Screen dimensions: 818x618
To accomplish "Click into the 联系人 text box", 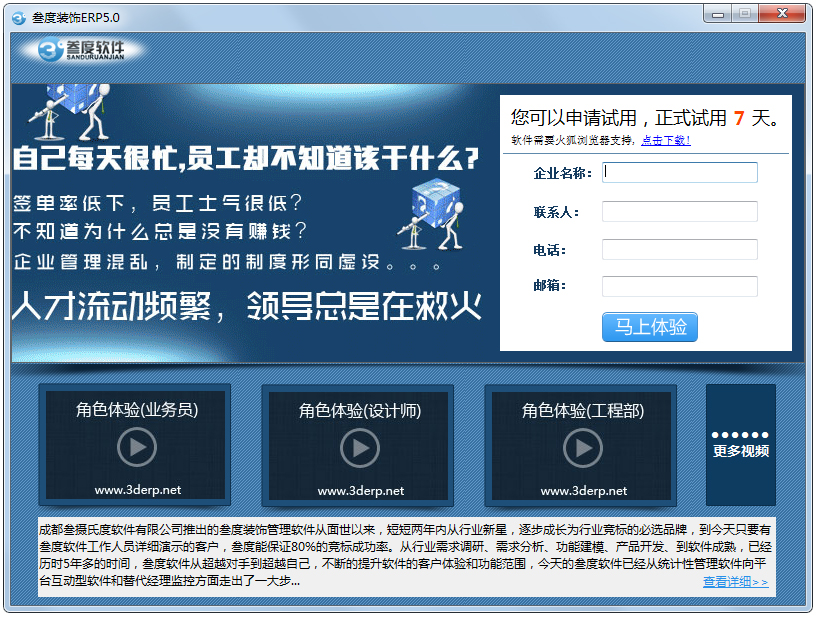I will [680, 211].
